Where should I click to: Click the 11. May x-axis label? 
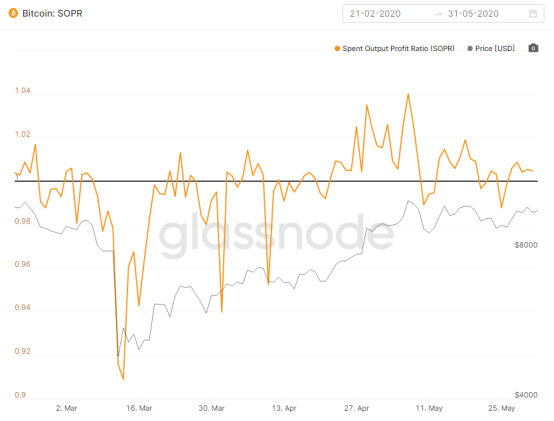[429, 408]
